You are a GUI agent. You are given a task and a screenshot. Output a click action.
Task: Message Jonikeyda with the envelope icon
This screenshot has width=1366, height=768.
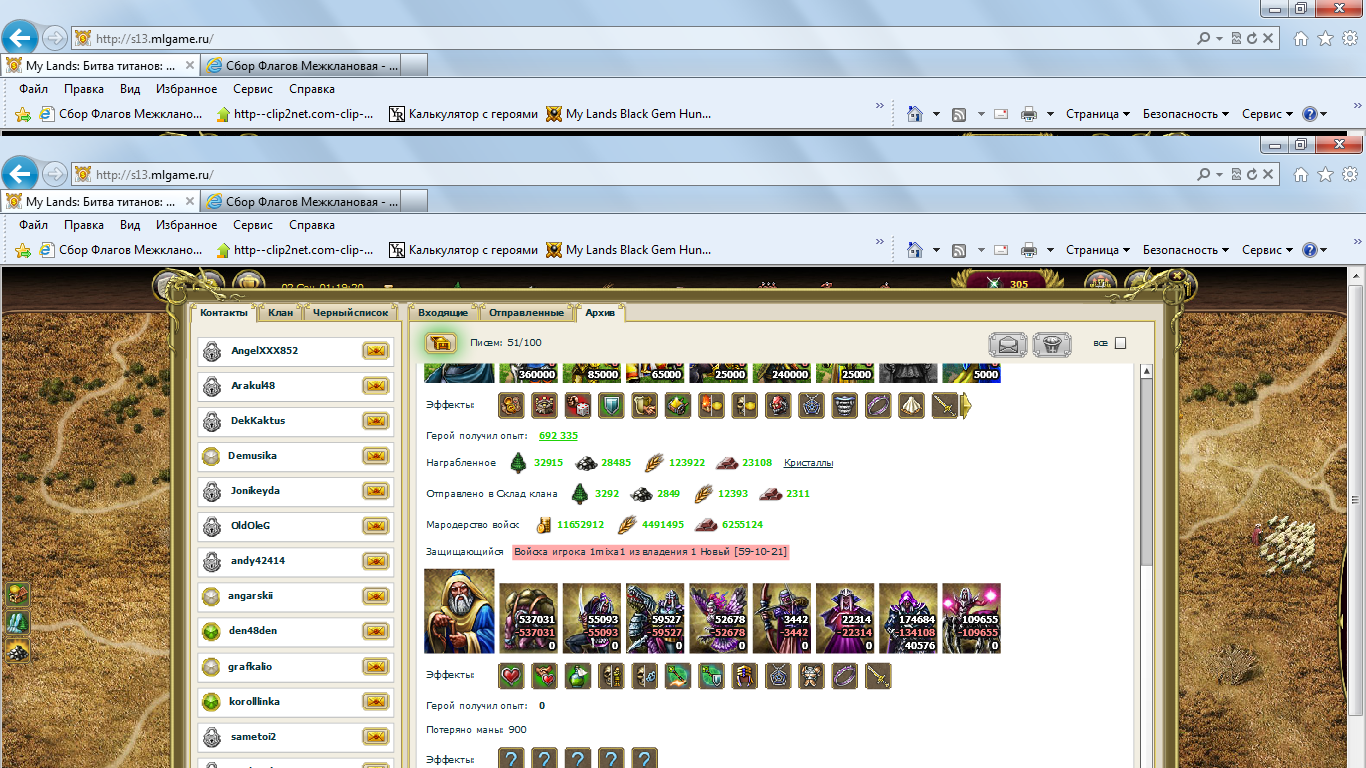pos(375,491)
